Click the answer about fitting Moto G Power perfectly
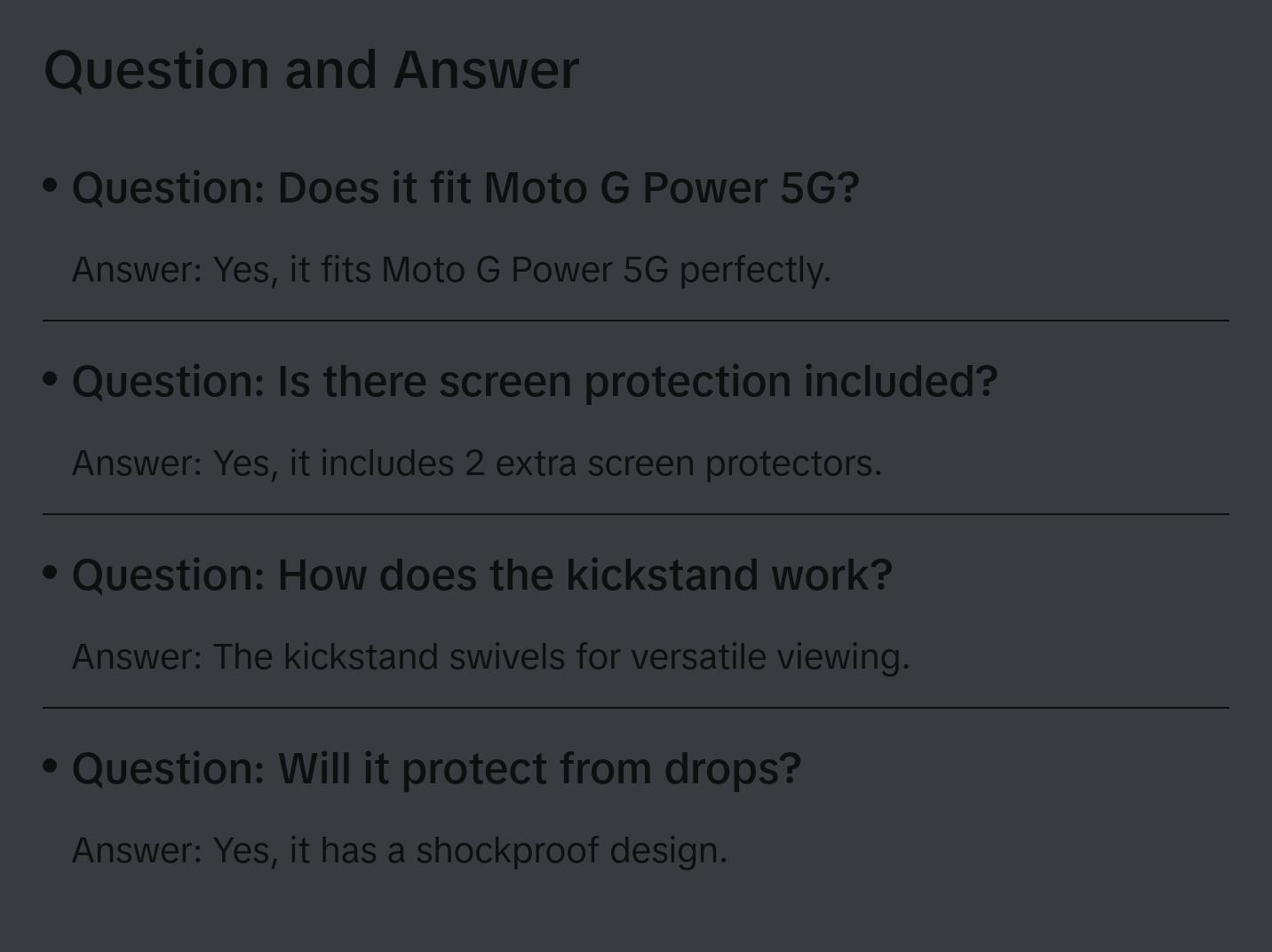The image size is (1272, 952). point(451,270)
